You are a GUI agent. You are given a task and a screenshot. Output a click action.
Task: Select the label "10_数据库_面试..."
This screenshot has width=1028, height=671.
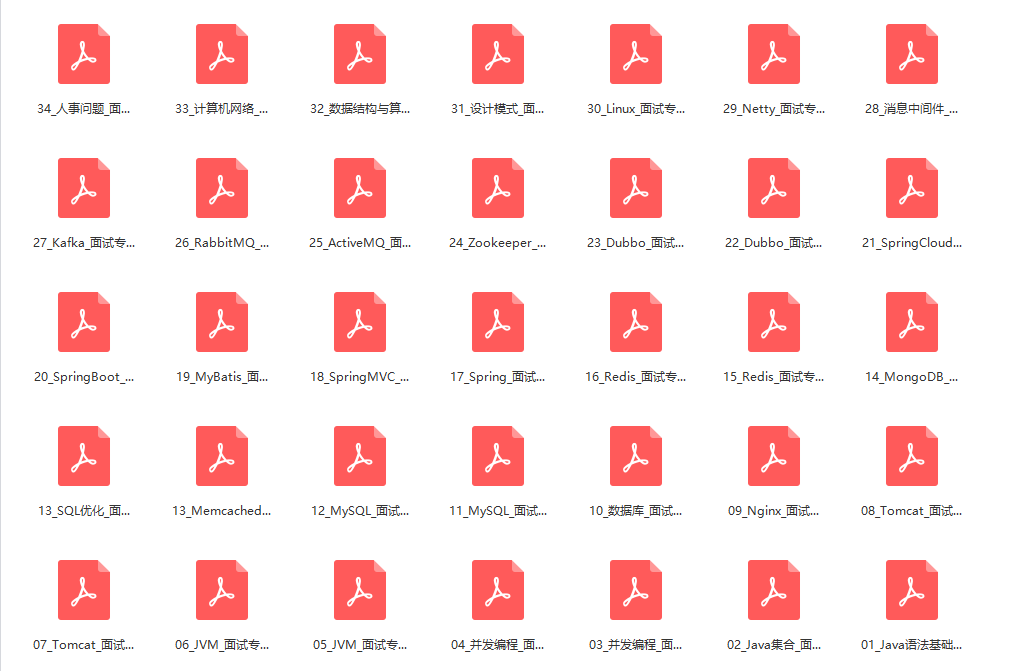tap(635, 511)
